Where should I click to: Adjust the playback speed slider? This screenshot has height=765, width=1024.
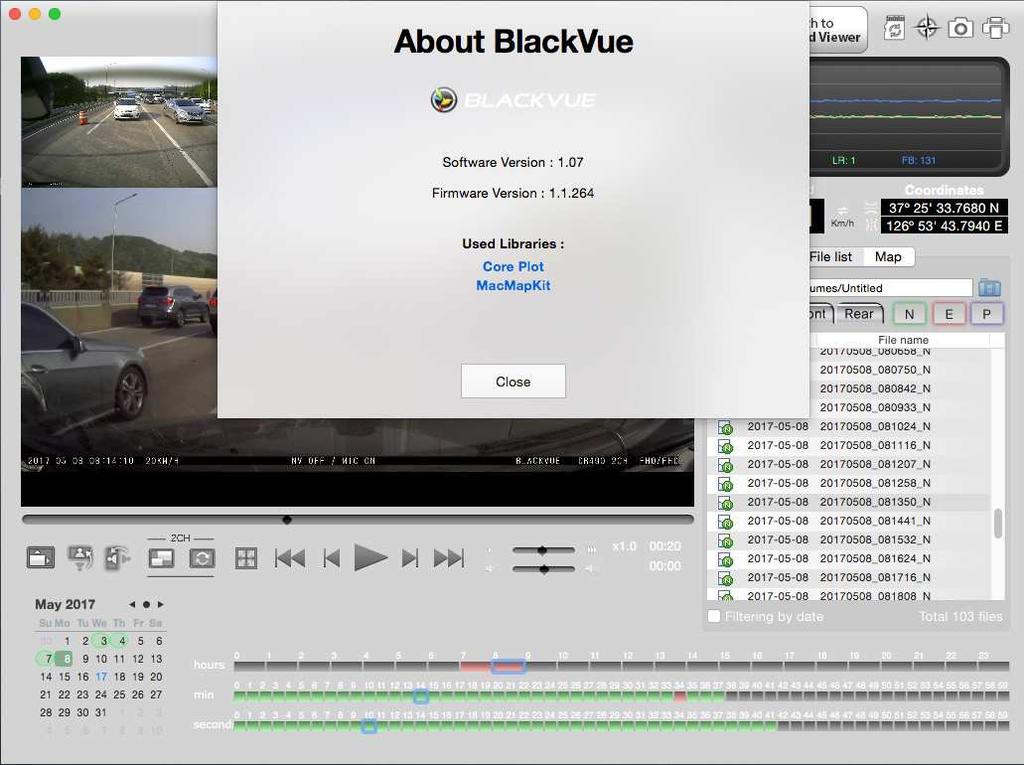[543, 550]
